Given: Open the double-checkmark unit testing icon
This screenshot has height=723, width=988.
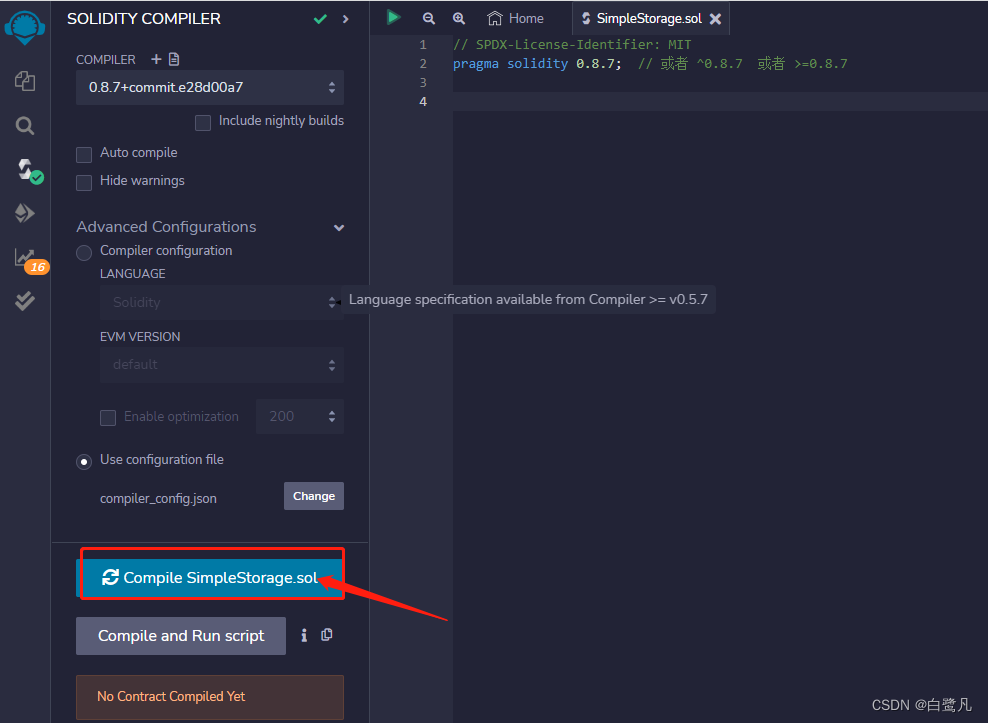Looking at the screenshot, I should [25, 301].
